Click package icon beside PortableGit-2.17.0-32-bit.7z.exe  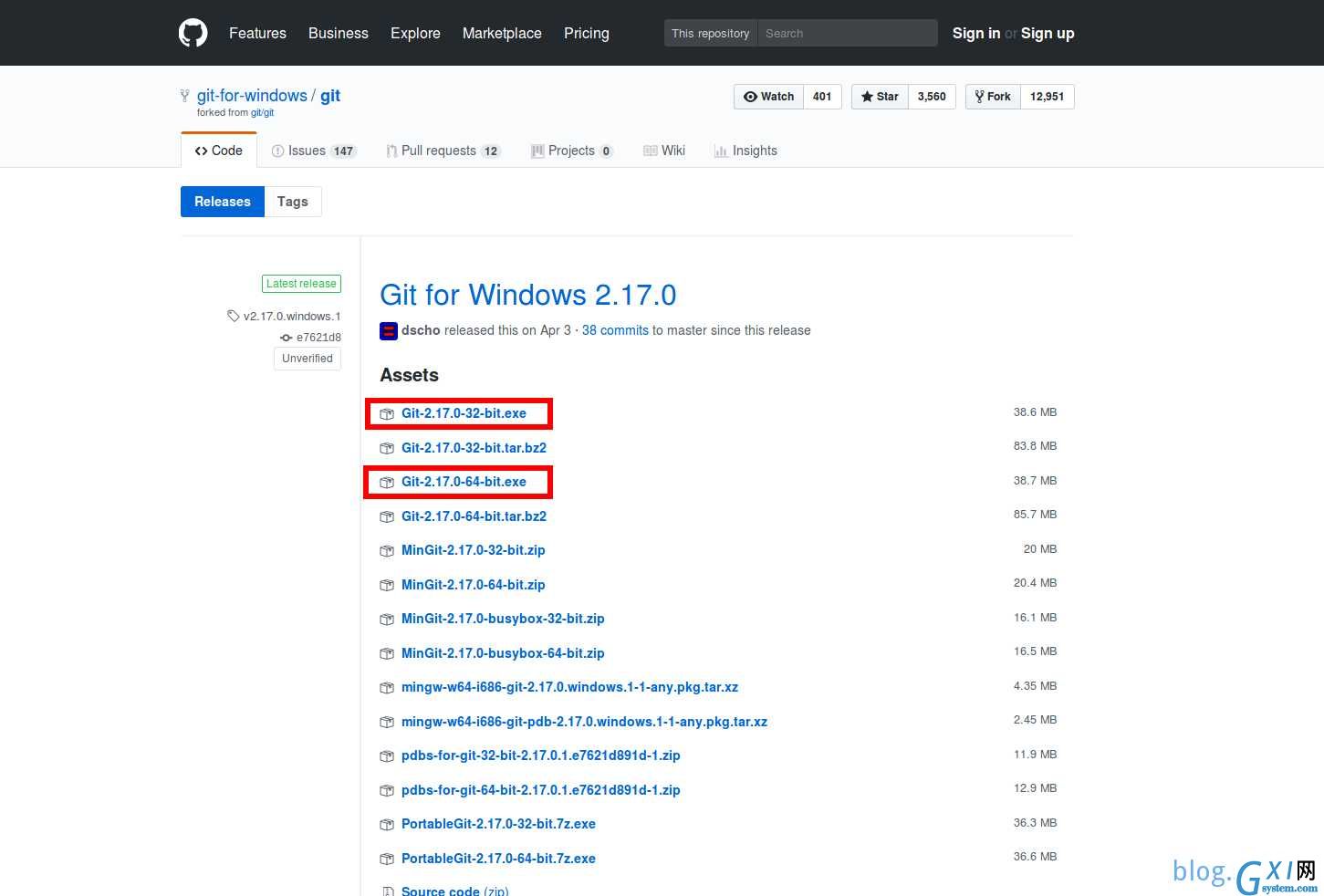(387, 824)
